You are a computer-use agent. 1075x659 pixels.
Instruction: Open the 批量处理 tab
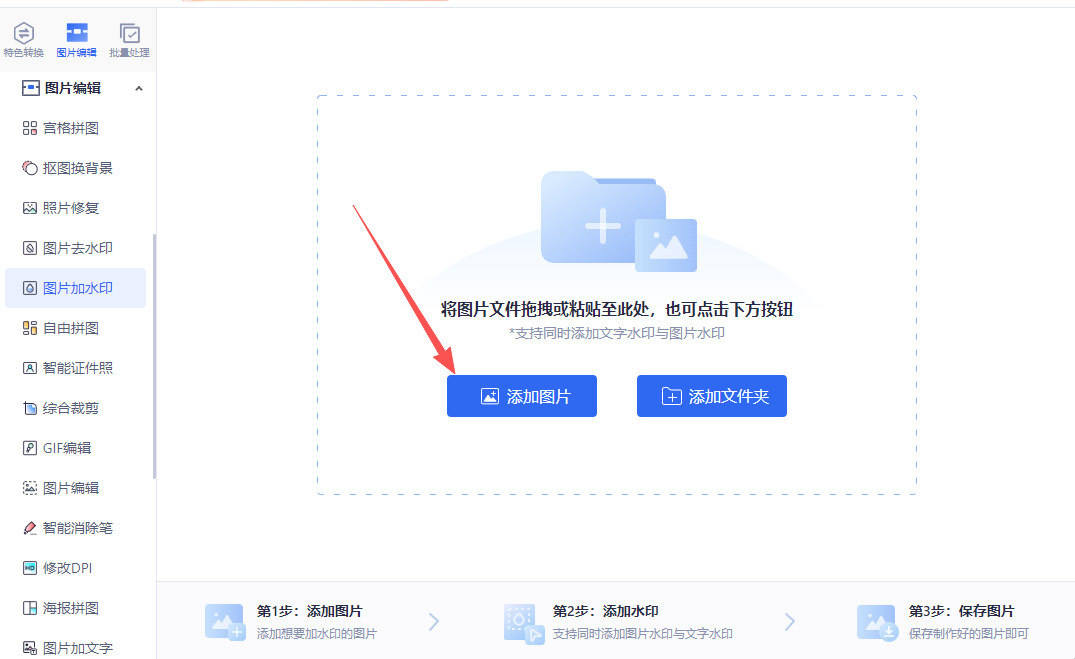[129, 40]
